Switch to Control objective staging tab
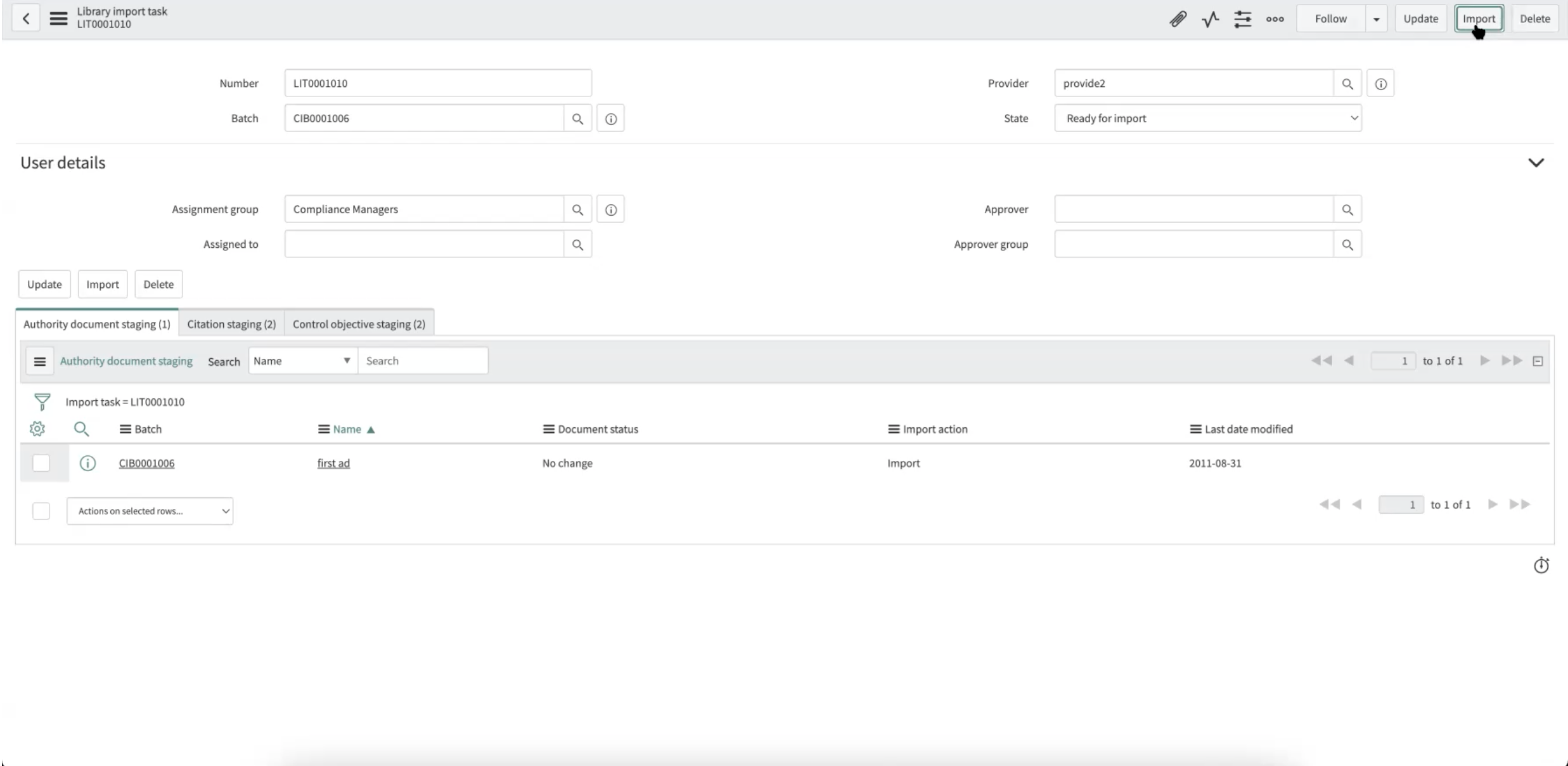The width and height of the screenshot is (1568, 766). tap(359, 324)
